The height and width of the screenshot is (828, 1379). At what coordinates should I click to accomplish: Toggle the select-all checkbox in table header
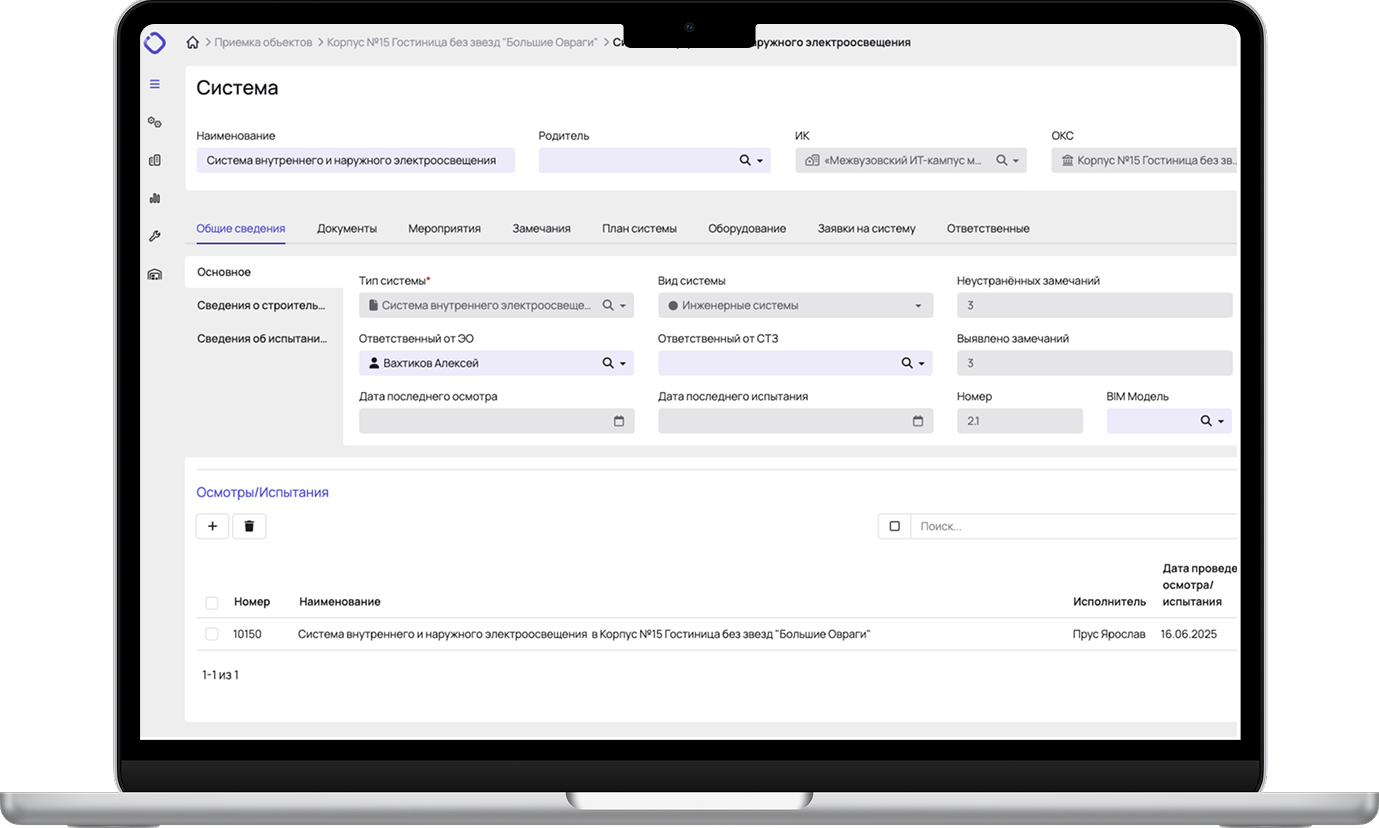point(211,603)
